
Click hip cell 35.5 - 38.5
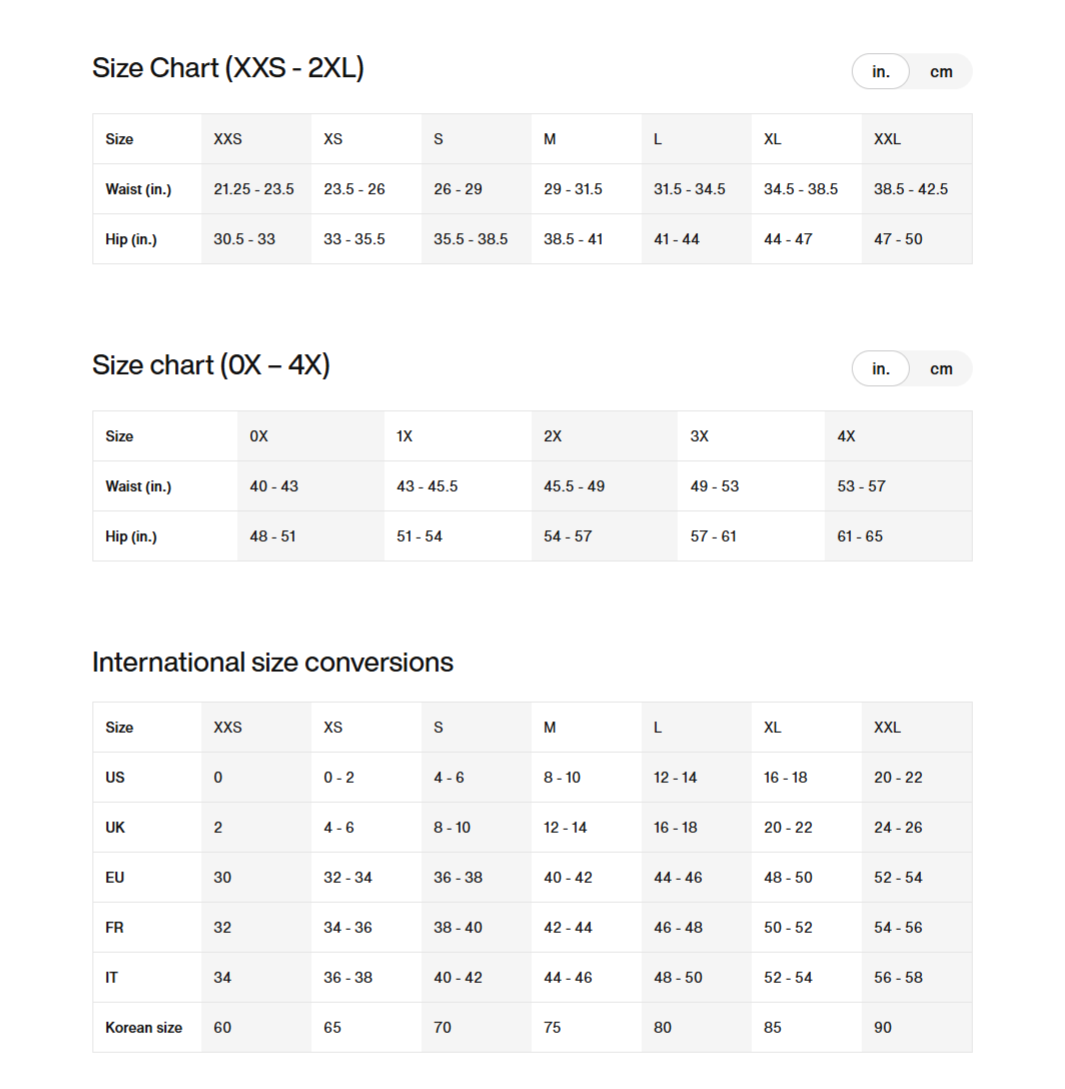(470, 239)
